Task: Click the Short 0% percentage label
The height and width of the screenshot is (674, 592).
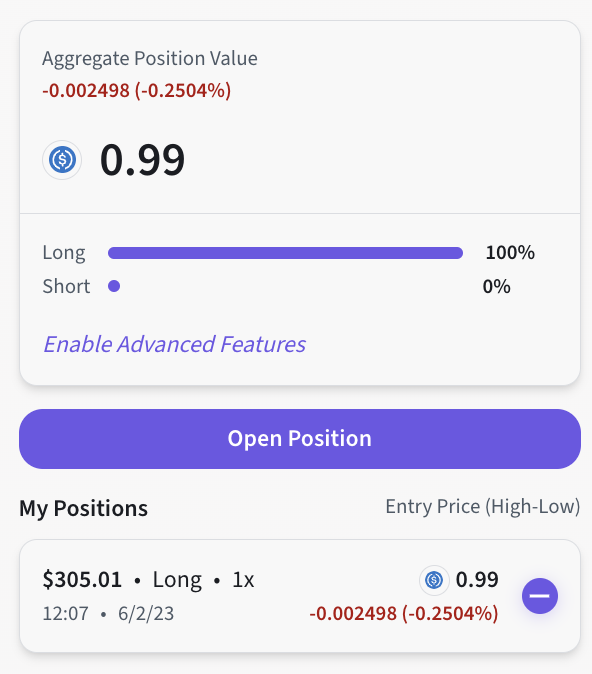Action: point(497,286)
